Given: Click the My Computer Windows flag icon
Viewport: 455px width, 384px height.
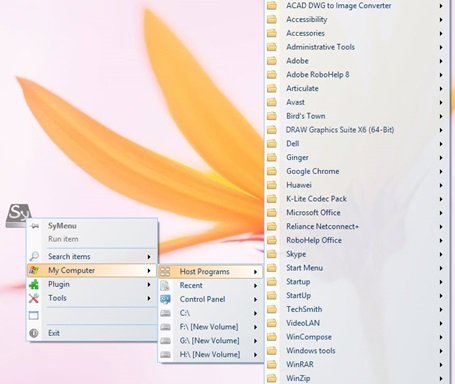Looking at the screenshot, I should 34,270.
